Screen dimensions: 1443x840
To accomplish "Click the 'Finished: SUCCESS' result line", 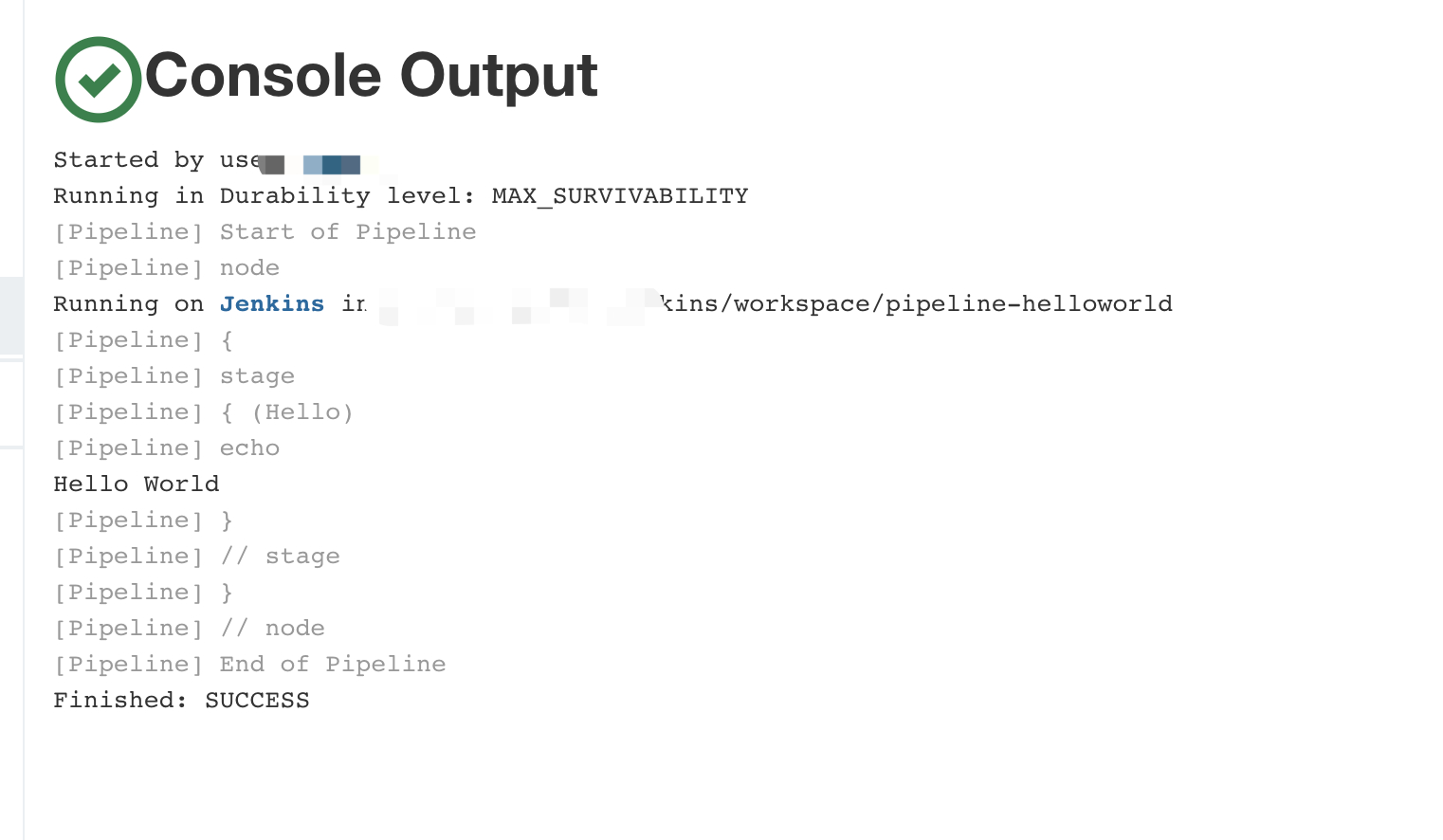I will (x=181, y=701).
